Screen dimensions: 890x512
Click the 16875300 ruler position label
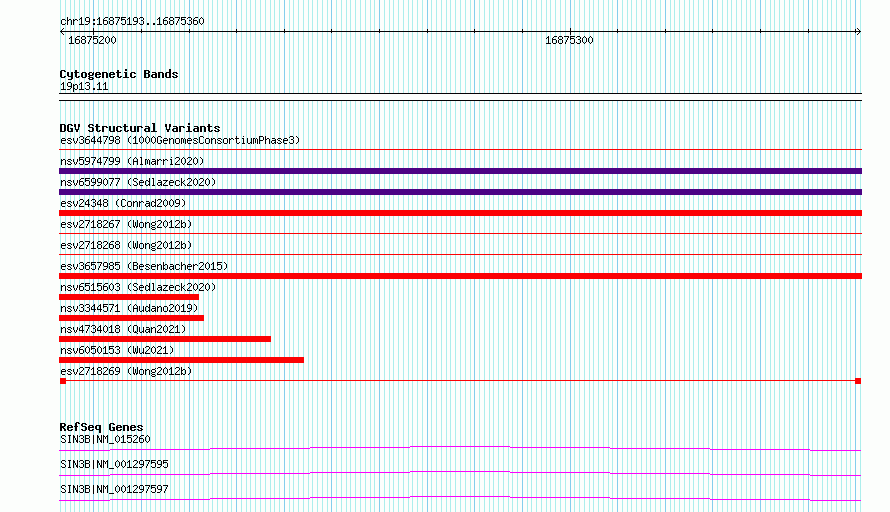coord(569,40)
